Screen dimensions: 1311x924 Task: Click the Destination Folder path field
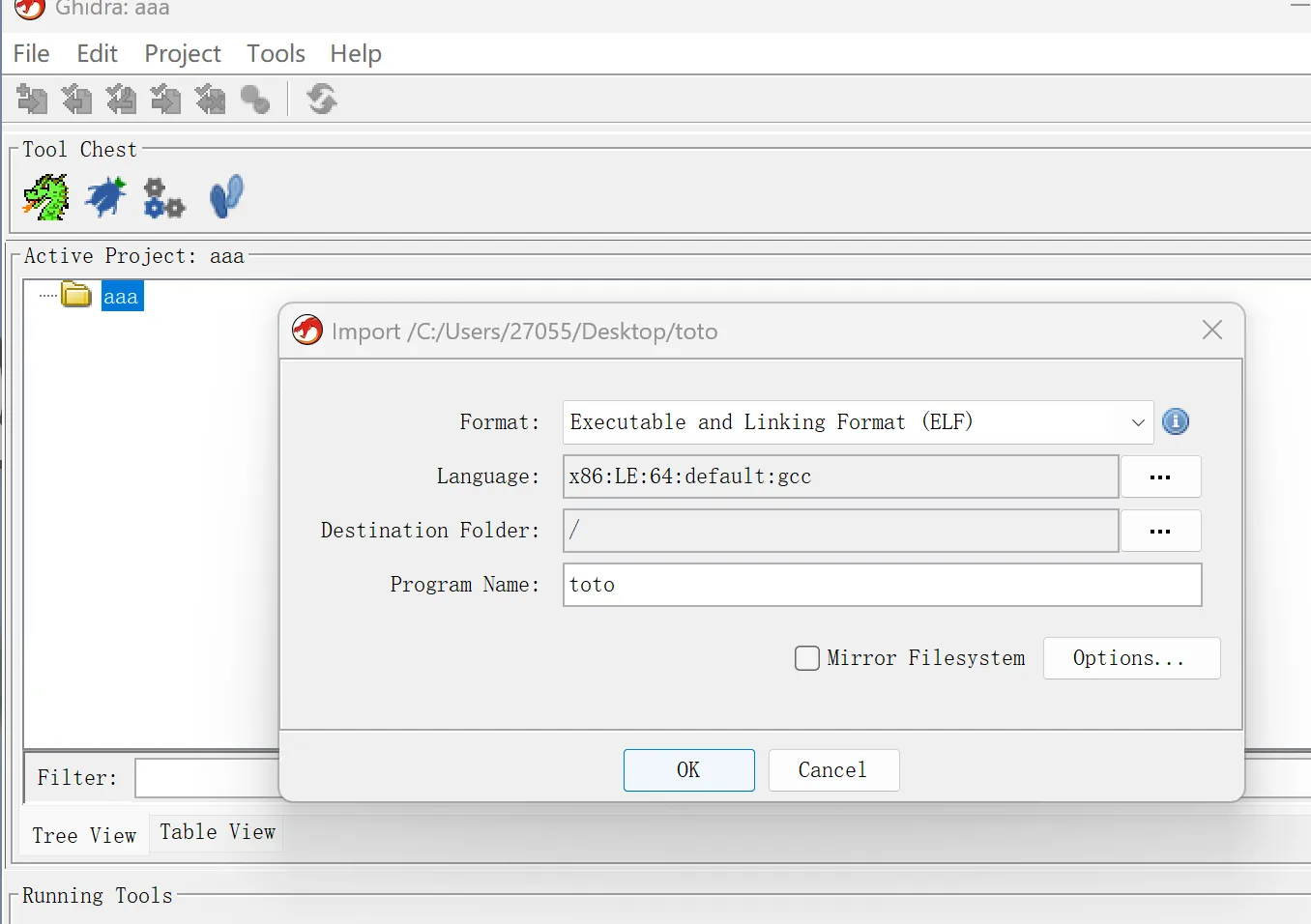pyautogui.click(x=840, y=531)
